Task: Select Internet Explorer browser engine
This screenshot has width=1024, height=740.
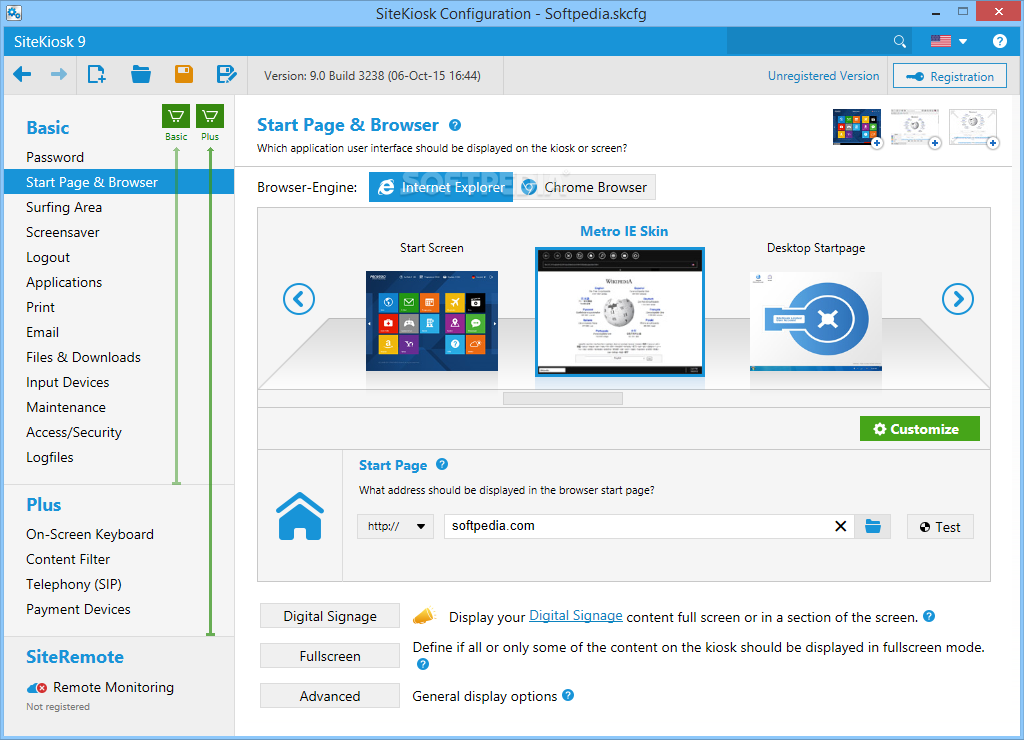Action: coord(441,187)
